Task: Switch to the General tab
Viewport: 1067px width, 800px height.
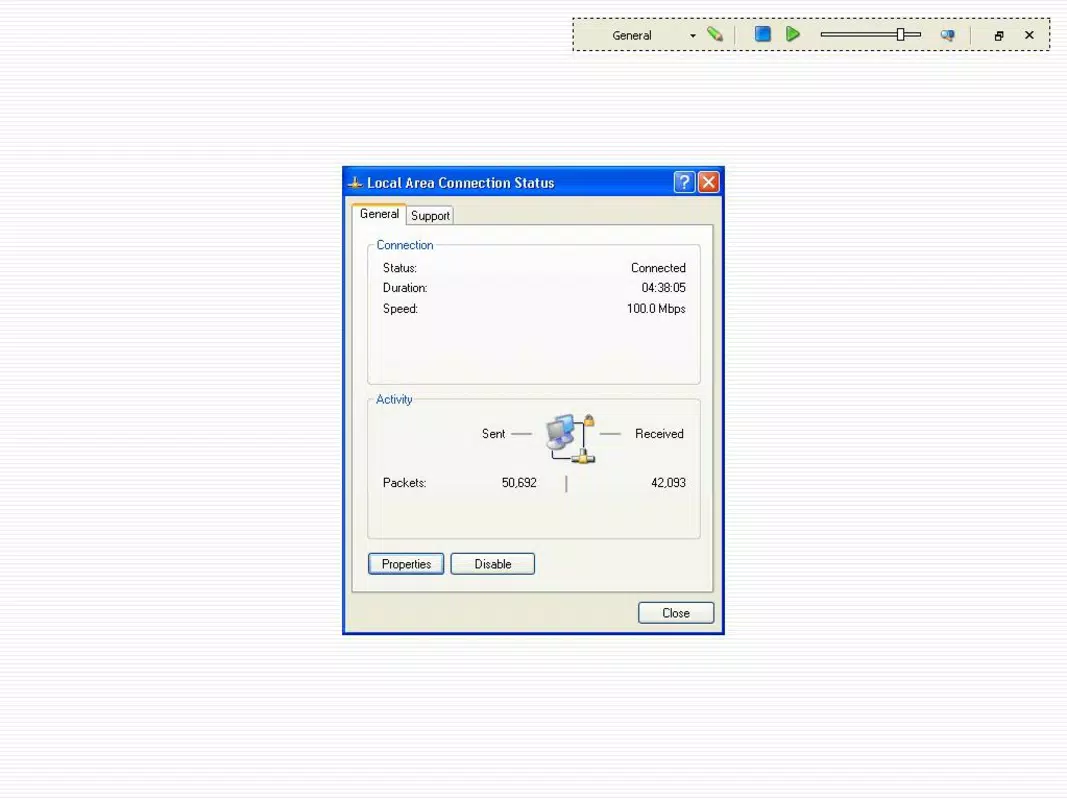Action: [x=379, y=214]
